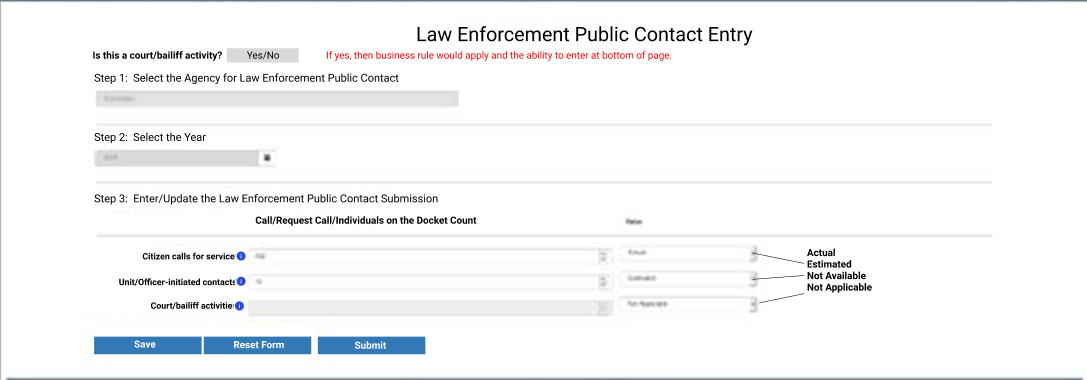Open the Actual status dropdown for Citizen calls
The image size is (1087, 380).
pos(689,254)
